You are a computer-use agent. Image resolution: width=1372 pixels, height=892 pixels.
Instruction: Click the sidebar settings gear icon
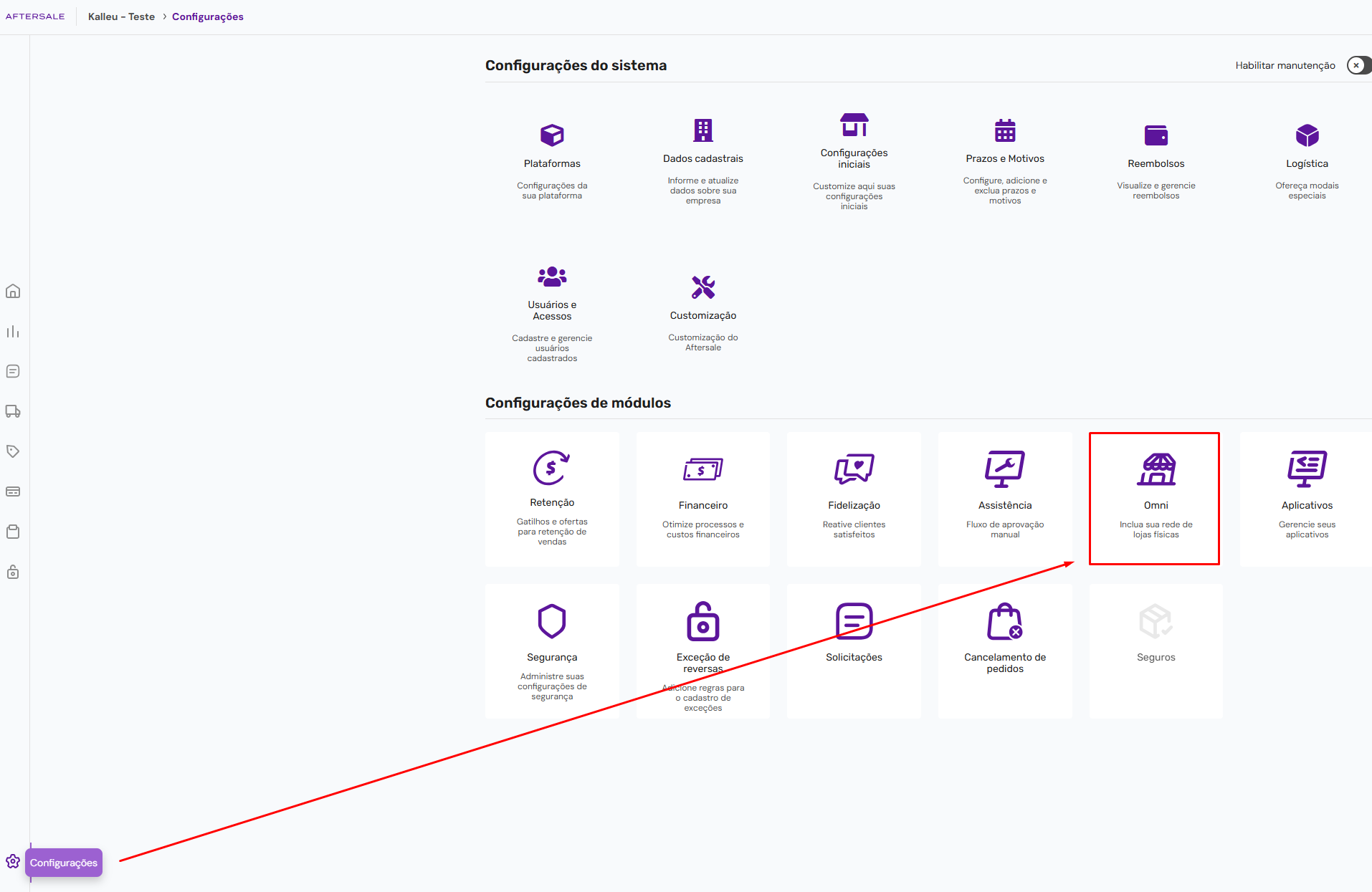click(x=13, y=861)
